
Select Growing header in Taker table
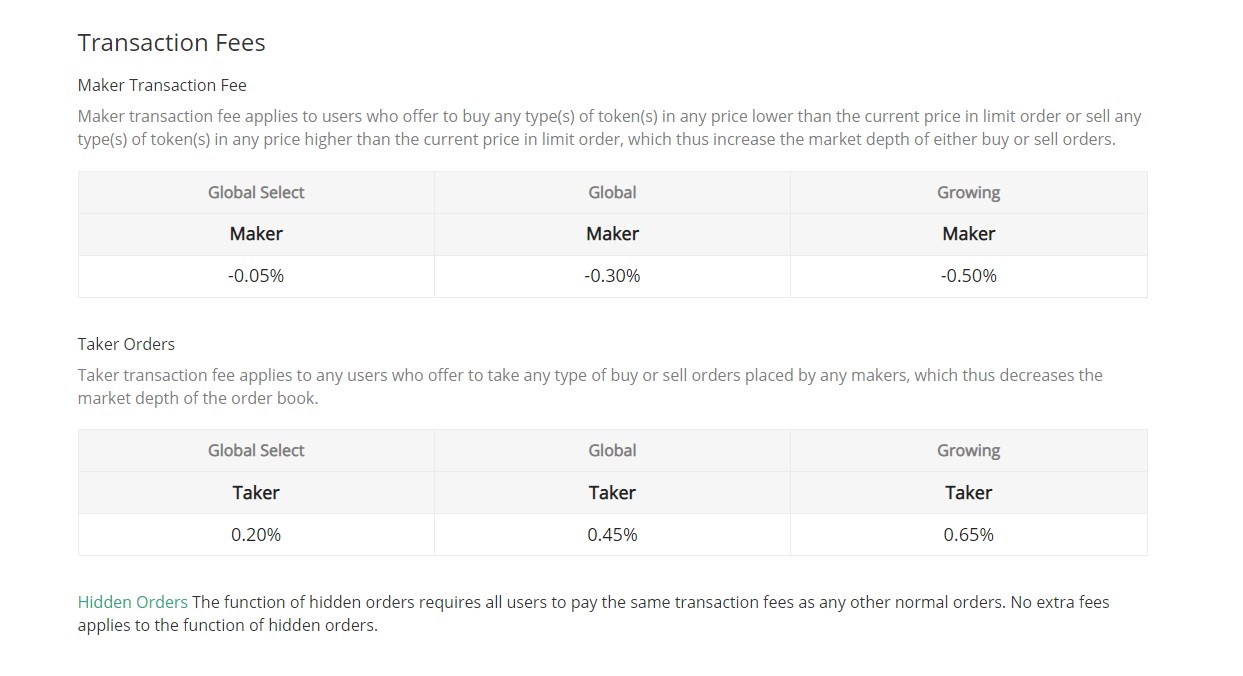click(968, 451)
